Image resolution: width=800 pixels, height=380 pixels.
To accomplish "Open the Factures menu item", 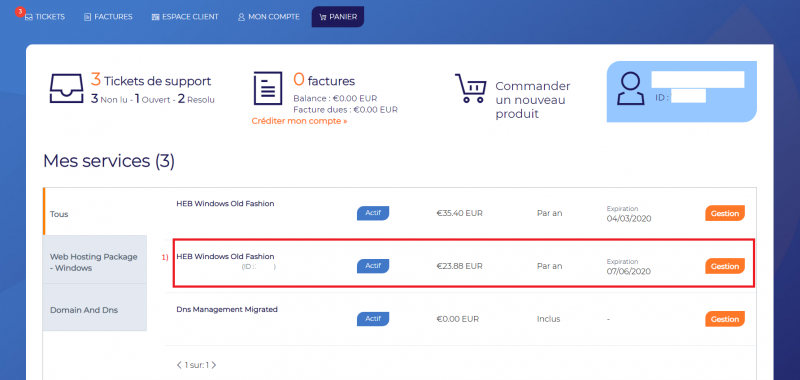I will click(x=108, y=17).
